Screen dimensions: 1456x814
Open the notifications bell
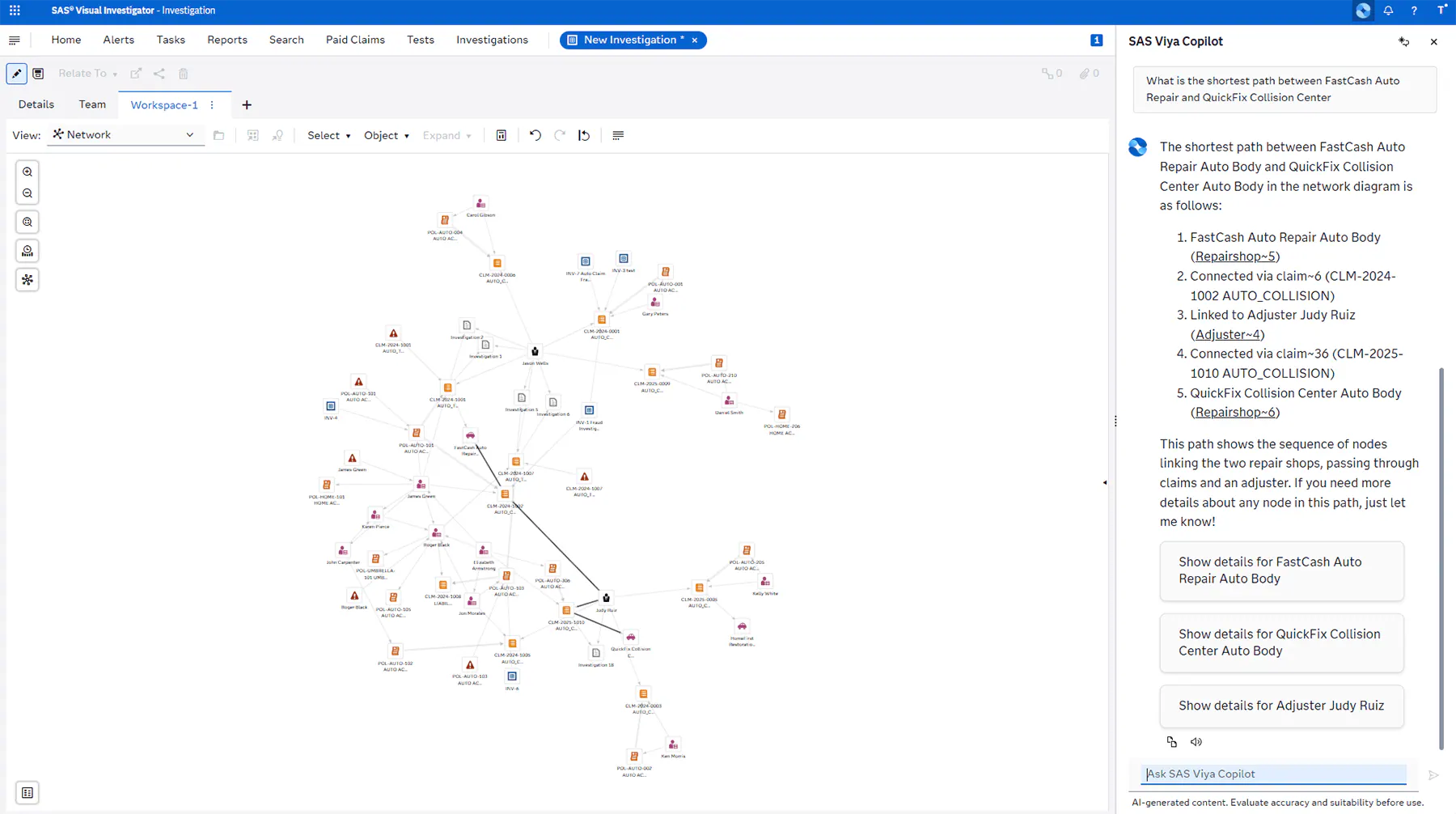click(1388, 11)
